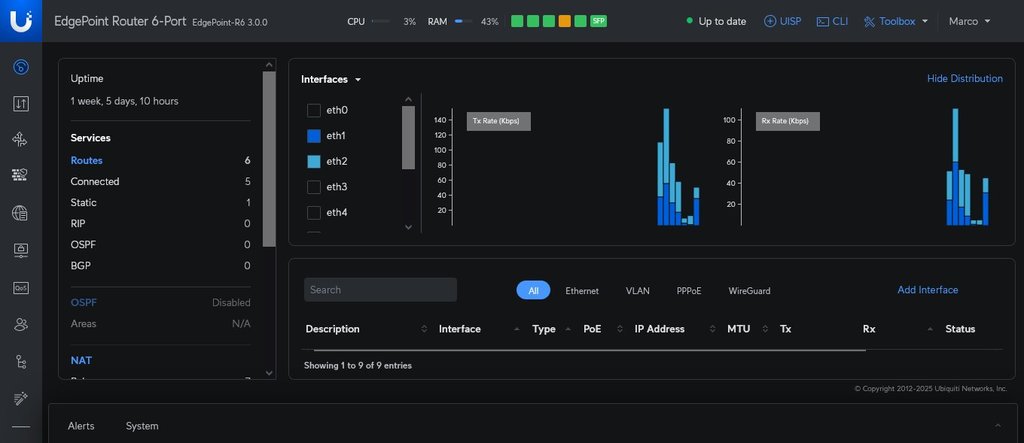Open the Routing sidebar icon
The height and width of the screenshot is (443, 1024).
pyautogui.click(x=20, y=140)
